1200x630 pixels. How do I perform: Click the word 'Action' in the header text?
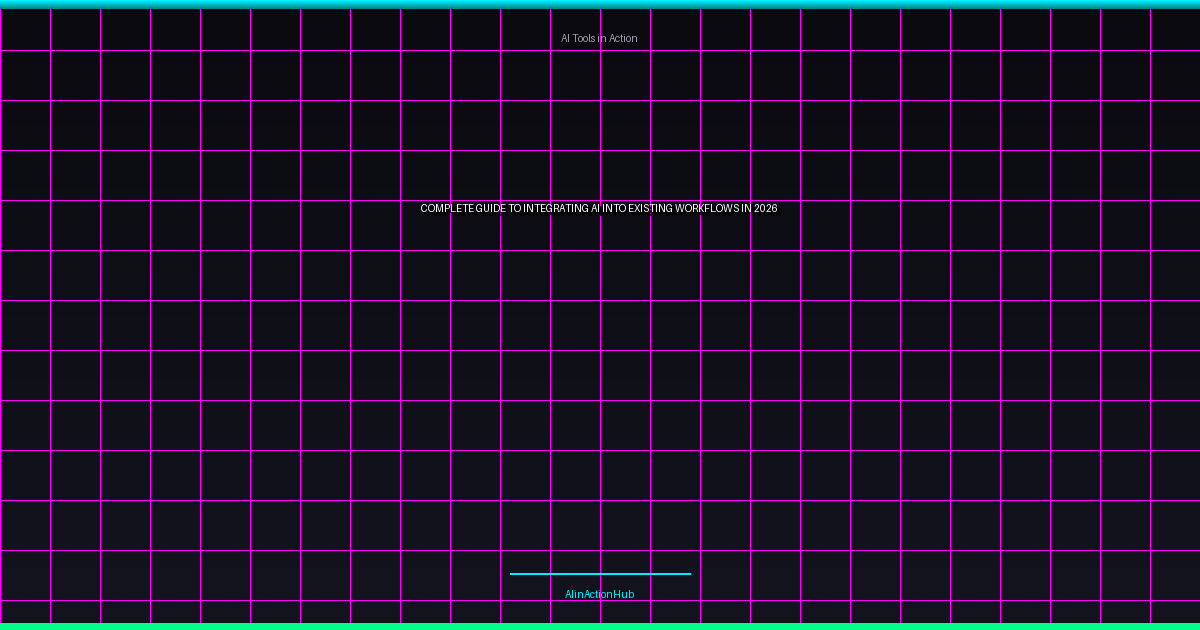pos(622,38)
